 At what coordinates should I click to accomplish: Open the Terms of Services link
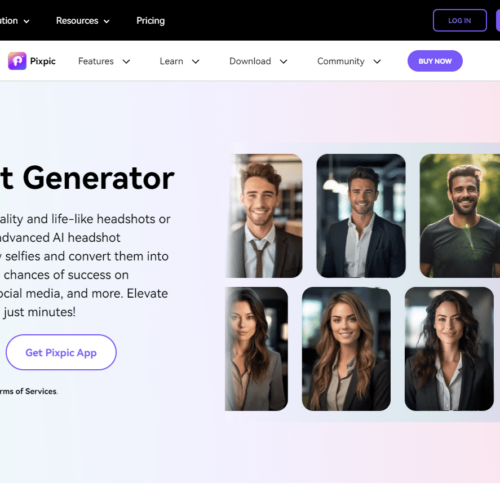click(29, 391)
